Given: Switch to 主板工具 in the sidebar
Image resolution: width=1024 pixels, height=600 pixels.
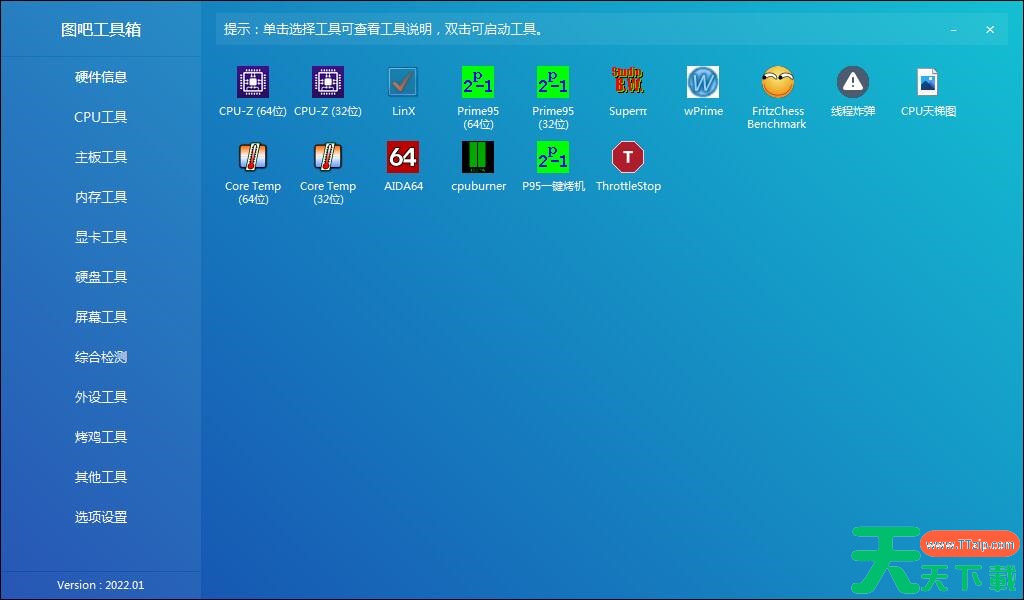Looking at the screenshot, I should (101, 157).
